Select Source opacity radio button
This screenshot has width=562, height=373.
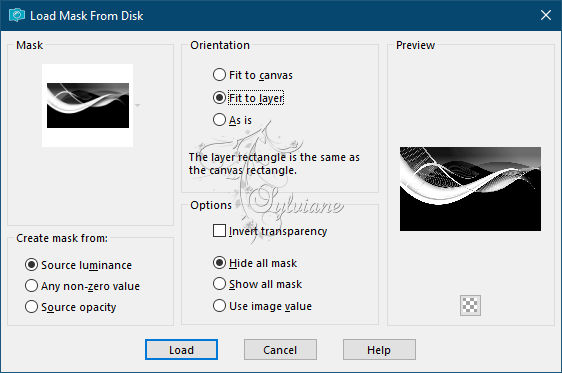pos(71,307)
